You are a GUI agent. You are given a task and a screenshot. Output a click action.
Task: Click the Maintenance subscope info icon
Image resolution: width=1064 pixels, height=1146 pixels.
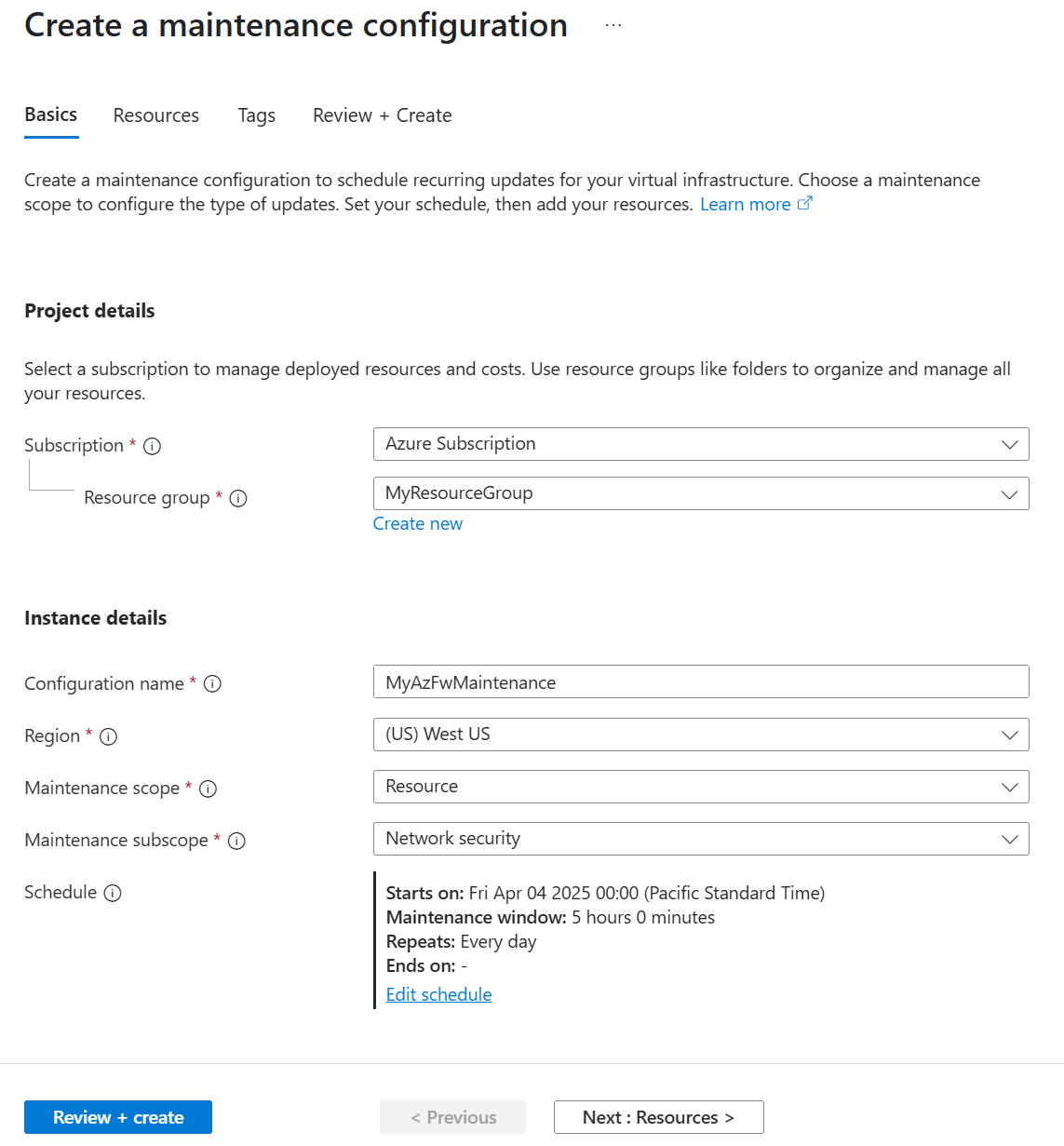[237, 841]
